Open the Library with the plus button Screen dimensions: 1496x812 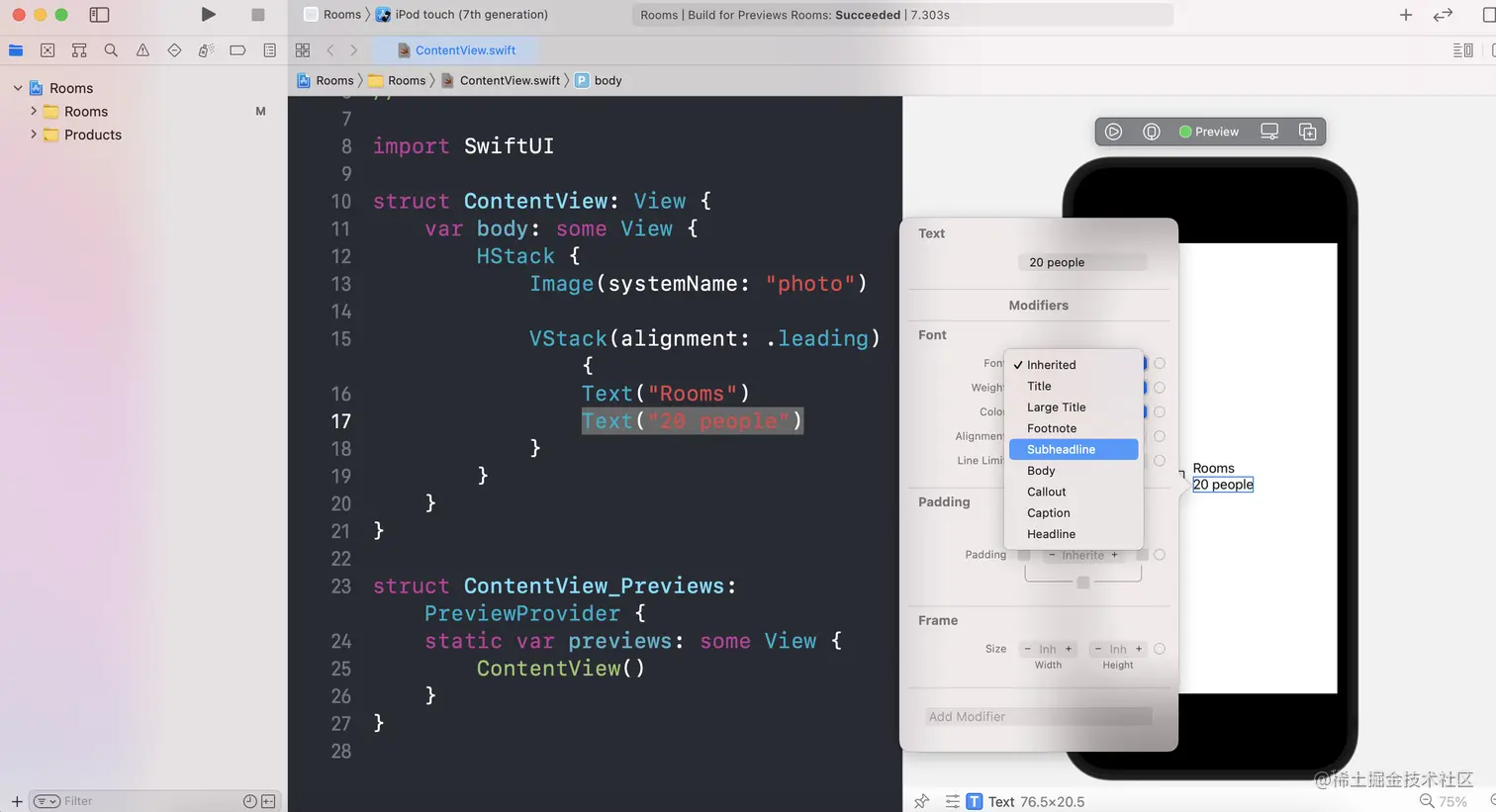1406,15
